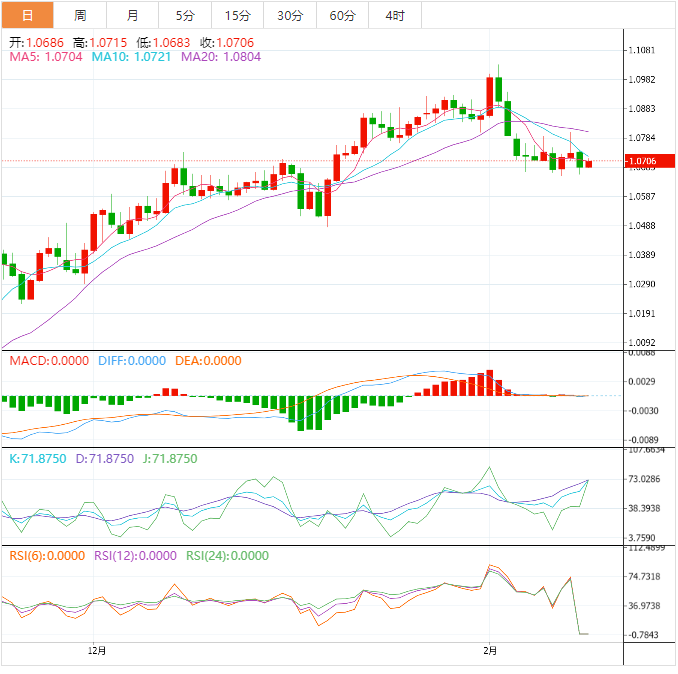This screenshot has height=674, width=678.
Task: Switch to the 月 monthly tab
Action: pyautogui.click(x=133, y=15)
